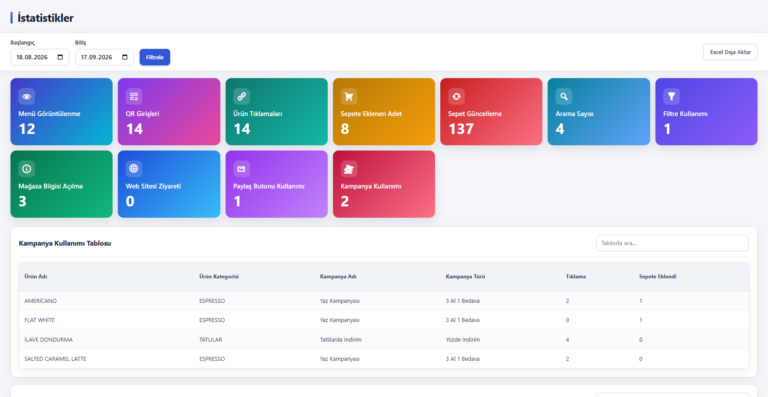The image size is (768, 397).
Task: Click the value 0 on Web Sitesi Ziyareti card
Action: tap(130, 201)
